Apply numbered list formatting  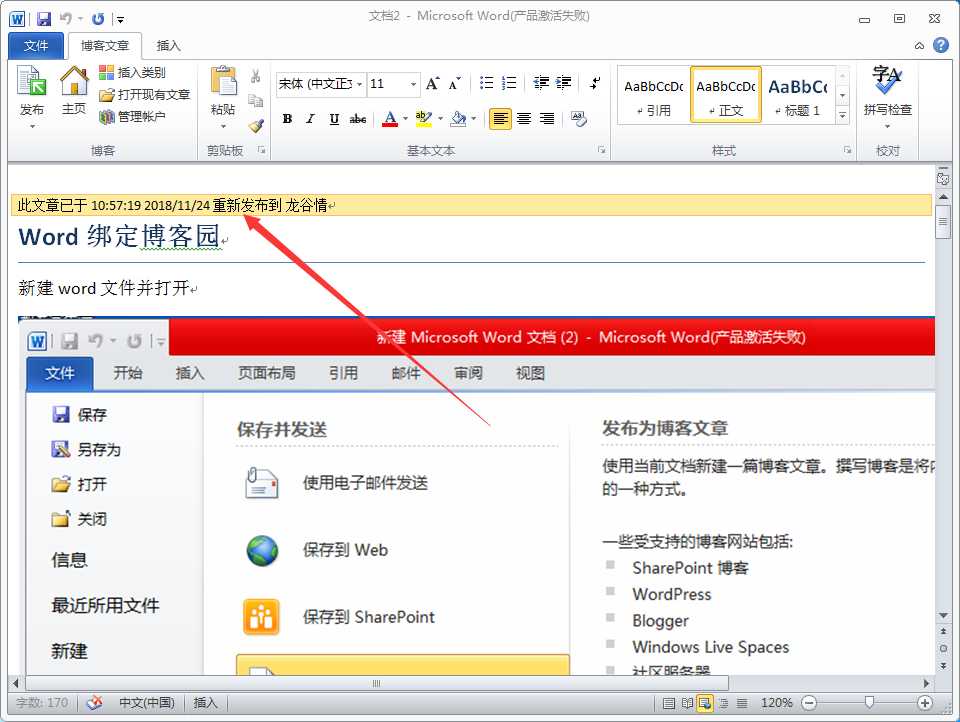(x=509, y=83)
